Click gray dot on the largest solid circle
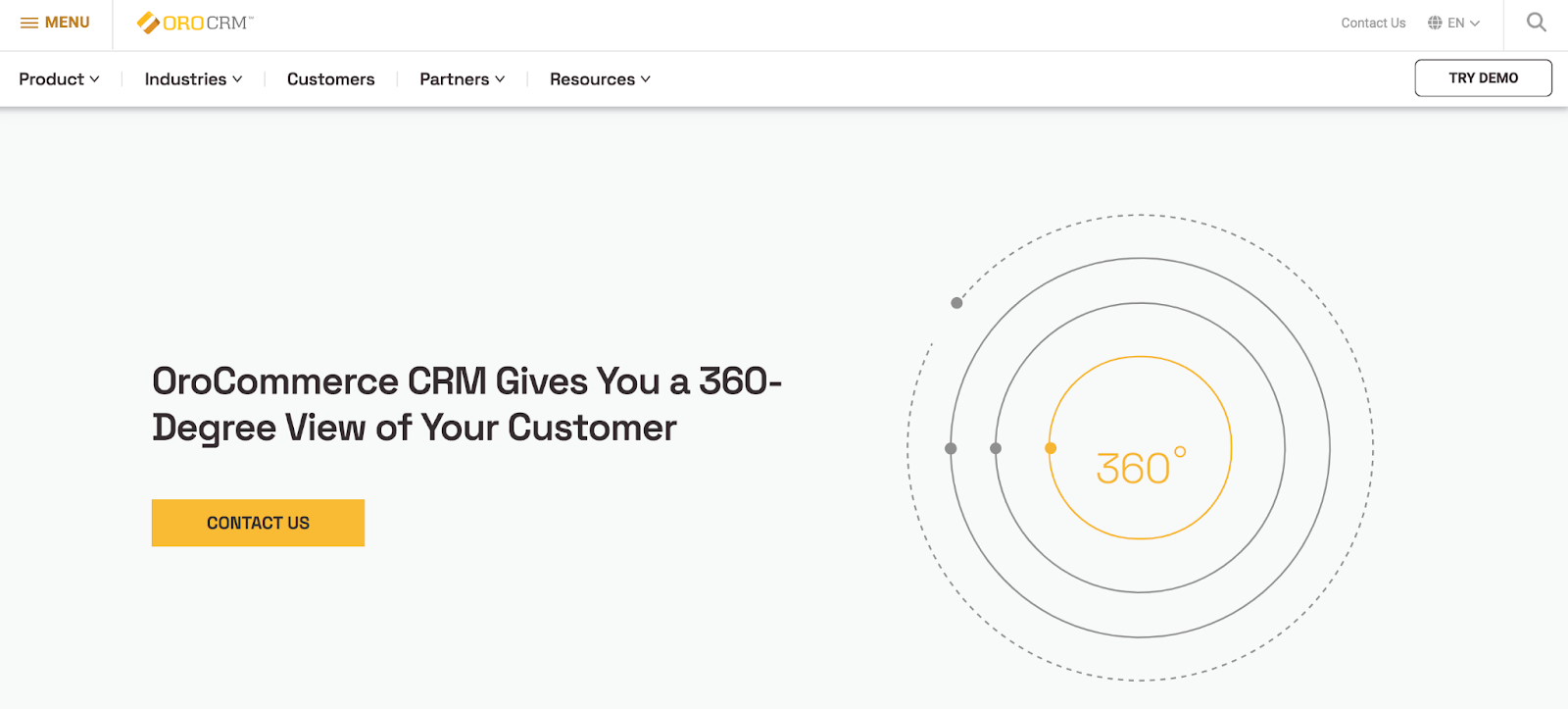The width and height of the screenshot is (1568, 709). (x=951, y=448)
